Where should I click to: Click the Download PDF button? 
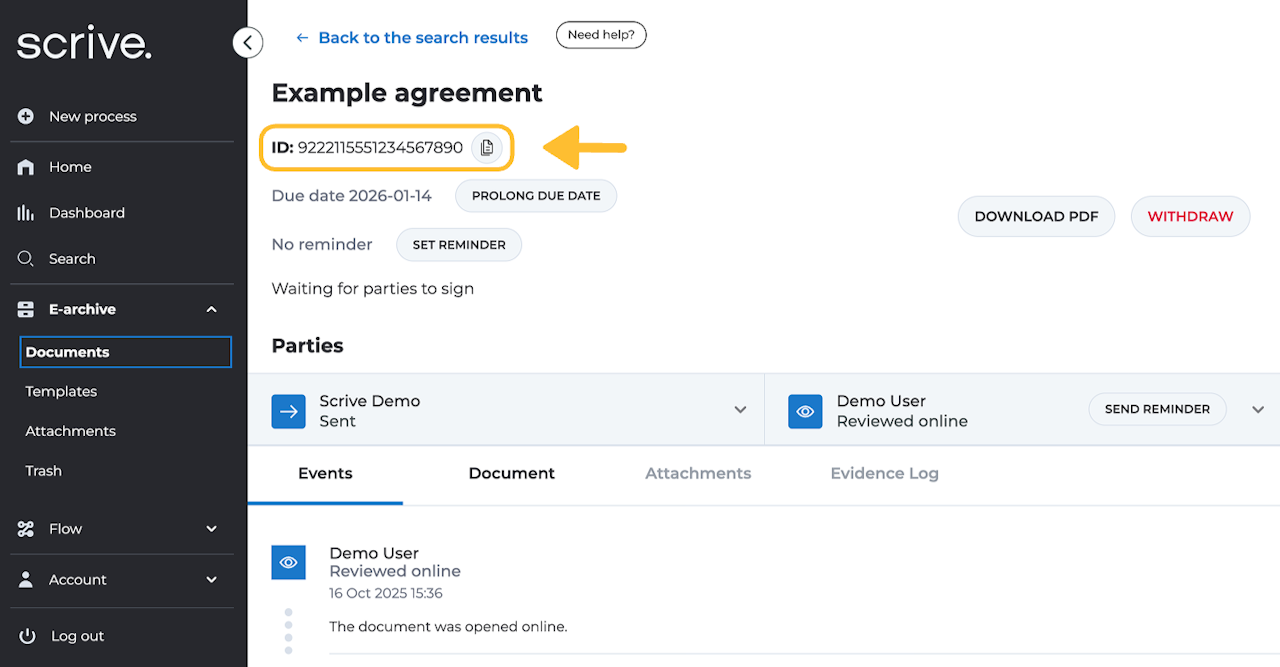pyautogui.click(x=1036, y=217)
